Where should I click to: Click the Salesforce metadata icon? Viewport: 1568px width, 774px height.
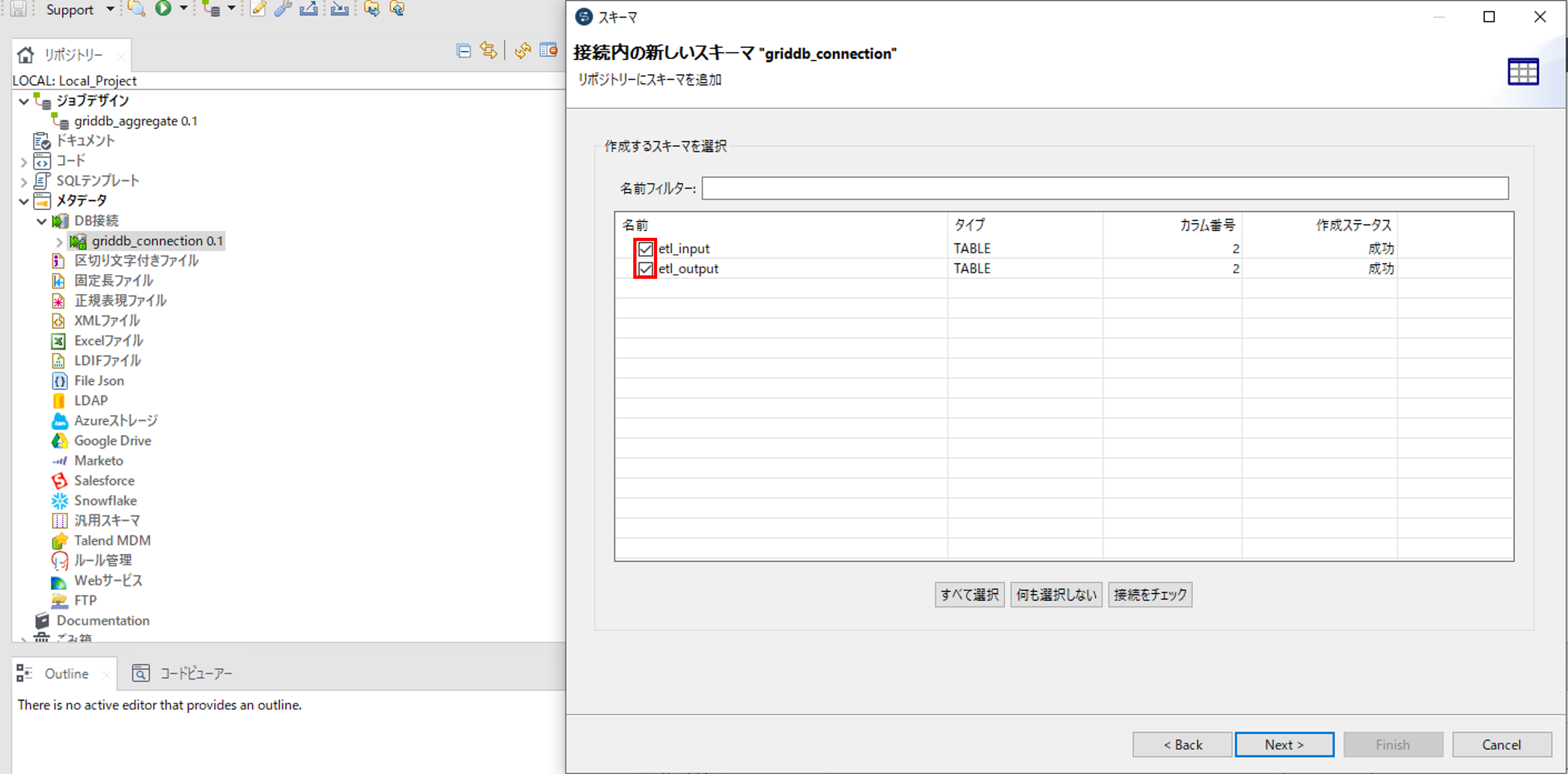click(59, 481)
